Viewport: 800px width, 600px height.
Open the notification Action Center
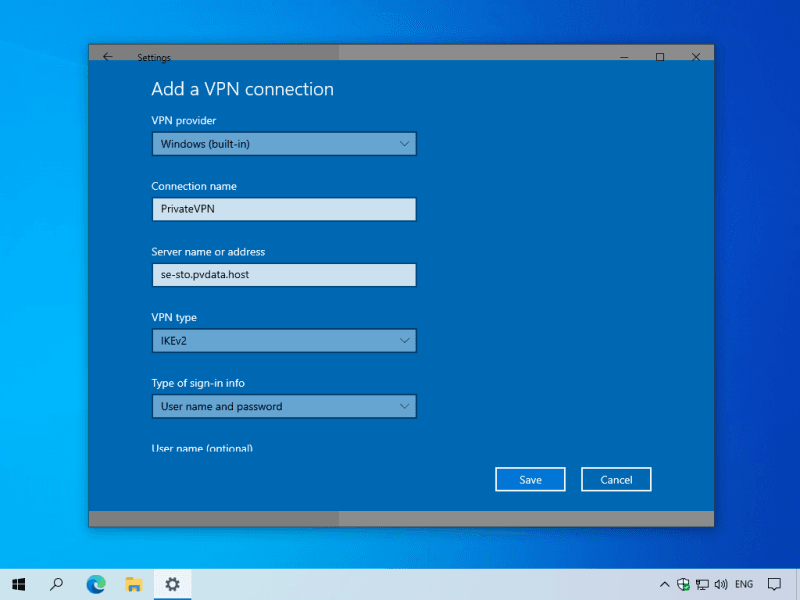[774, 584]
